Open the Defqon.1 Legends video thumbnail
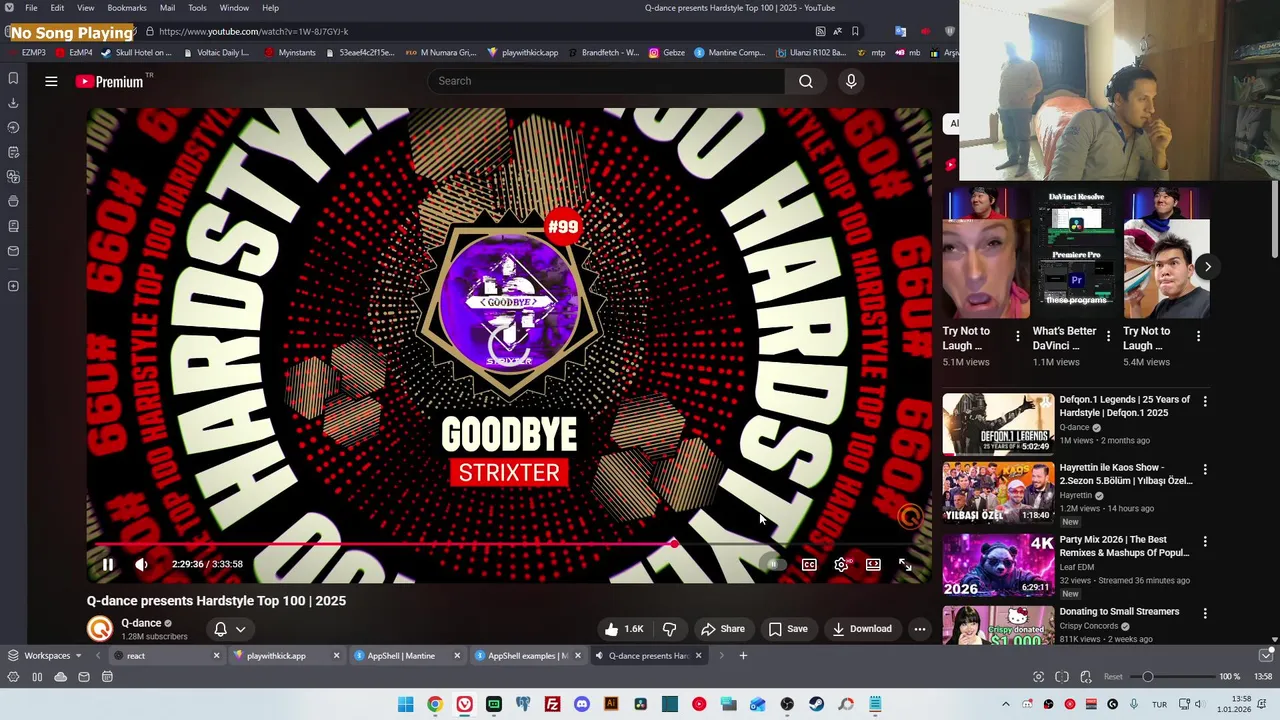Viewport: 1280px width, 720px height. tap(998, 424)
